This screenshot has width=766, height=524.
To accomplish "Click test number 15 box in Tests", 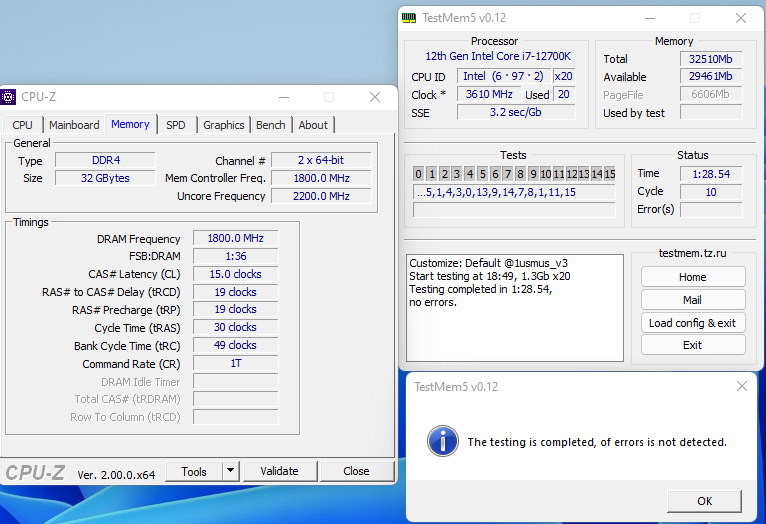I will coord(610,174).
